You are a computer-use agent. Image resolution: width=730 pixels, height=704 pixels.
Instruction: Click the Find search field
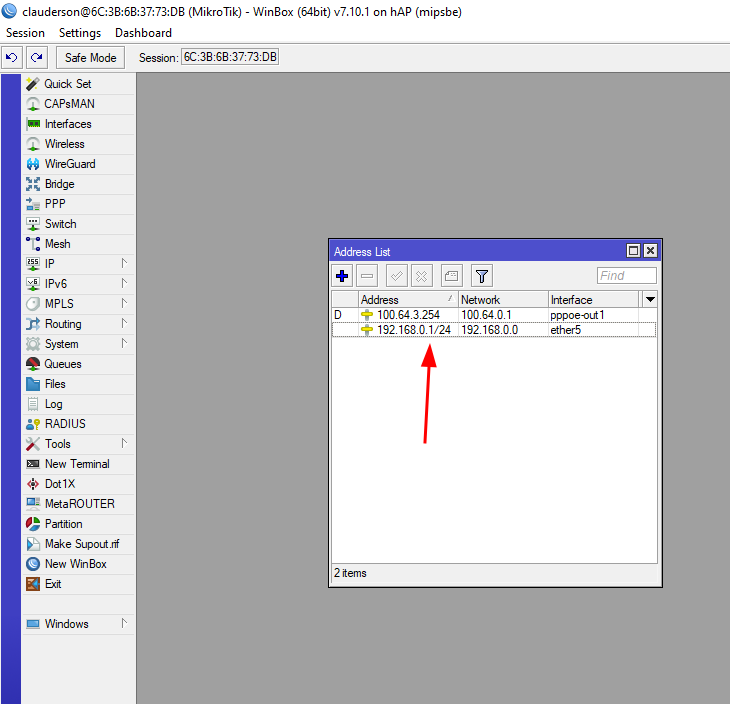[626, 276]
